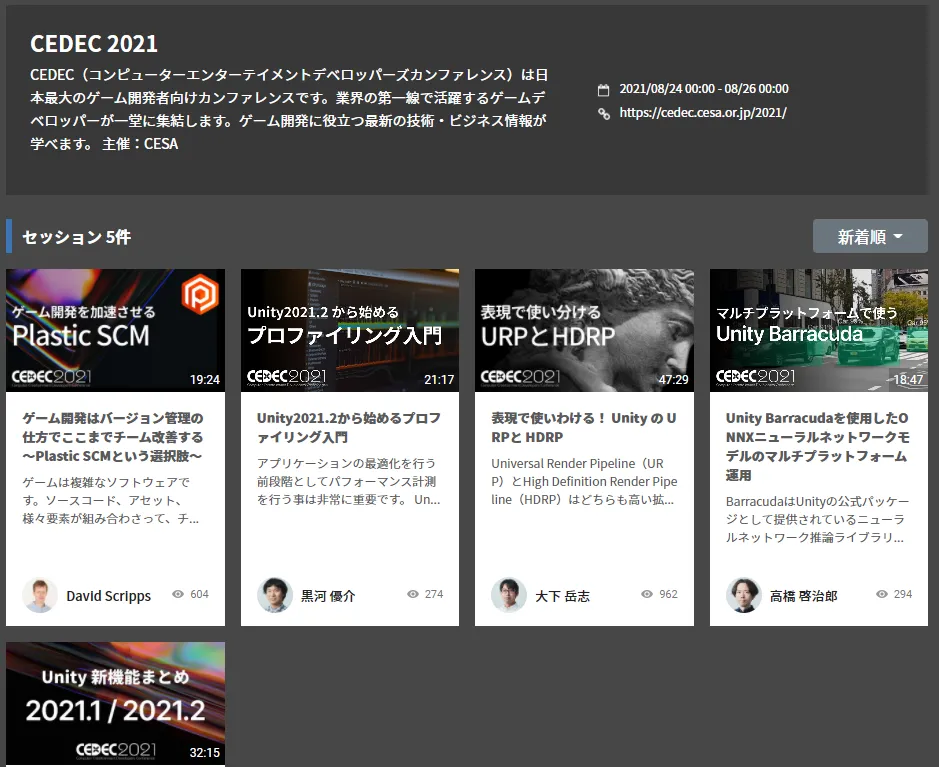Click the title Unity2021.2から始めるプロファイリング入門
The image size is (939, 767).
coord(348,427)
